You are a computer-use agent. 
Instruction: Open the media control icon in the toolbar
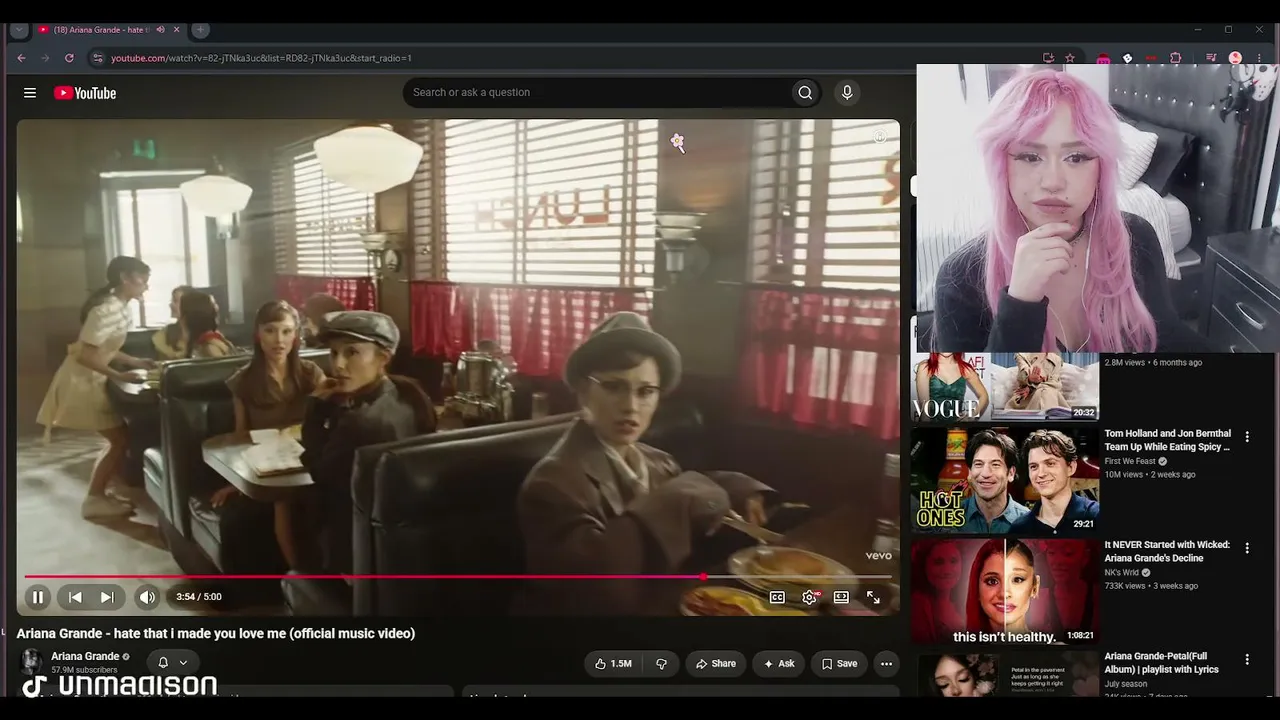[x=1211, y=58]
